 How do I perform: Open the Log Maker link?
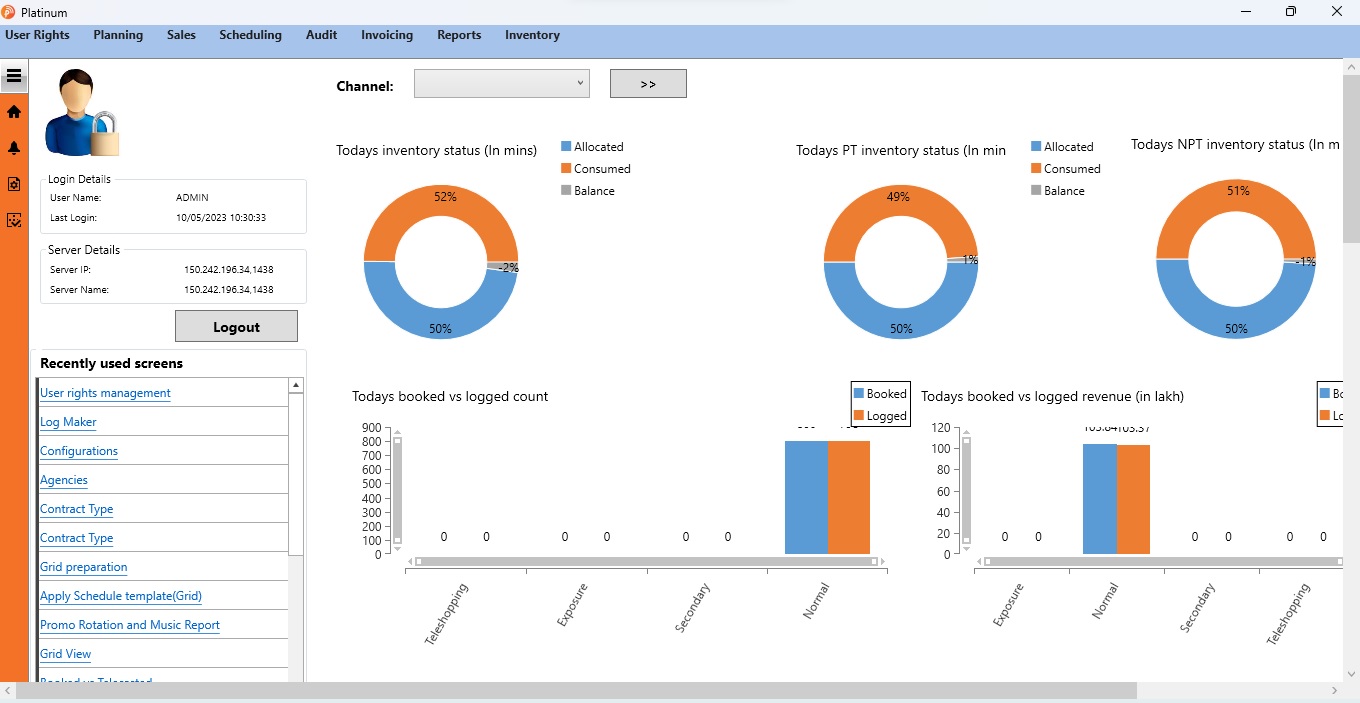(68, 422)
